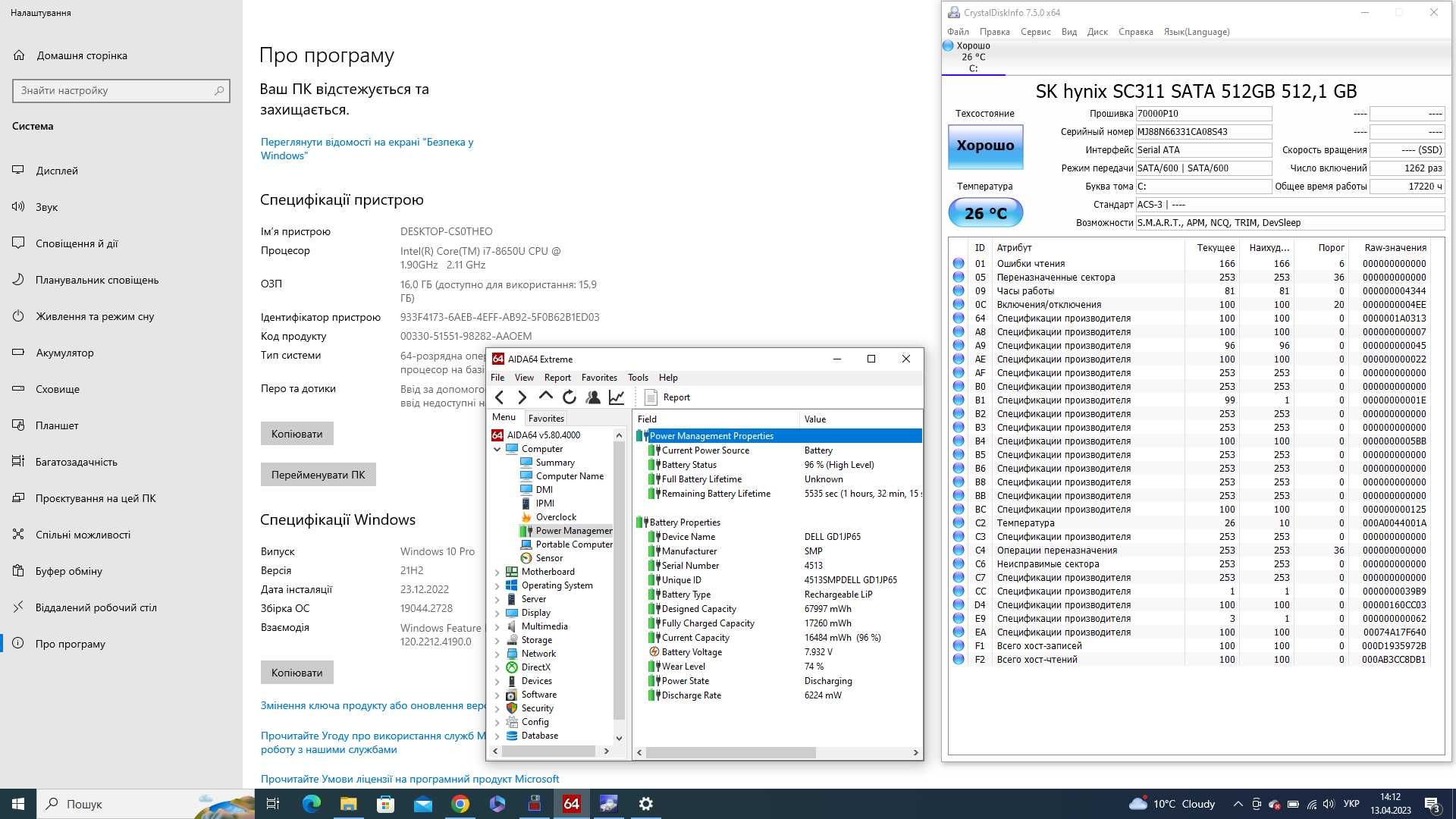Open AIDA64 Favorites menu
Screen dimensions: 1456x819
pos(599,378)
